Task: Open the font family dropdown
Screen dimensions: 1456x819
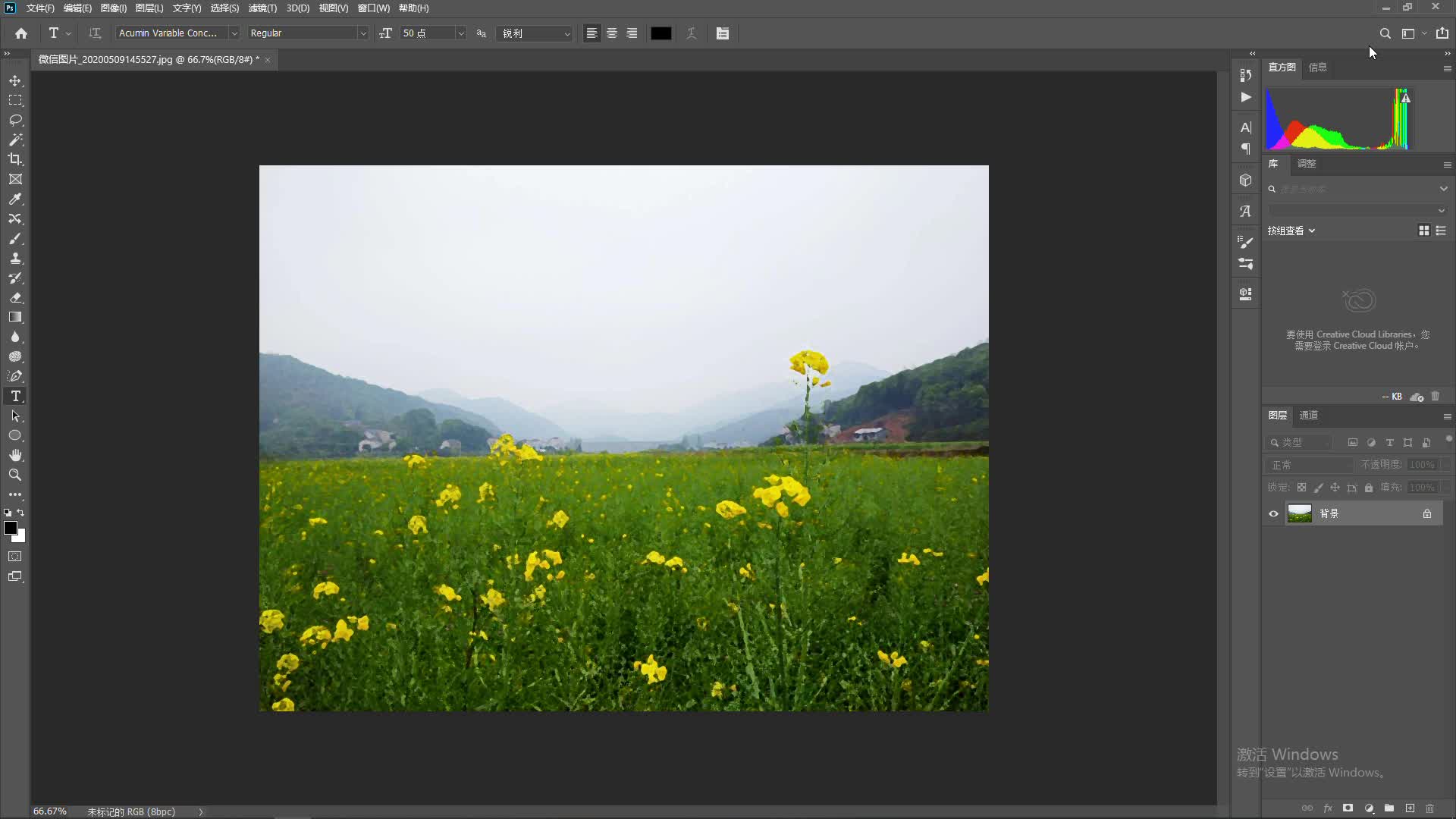Action: 234,33
